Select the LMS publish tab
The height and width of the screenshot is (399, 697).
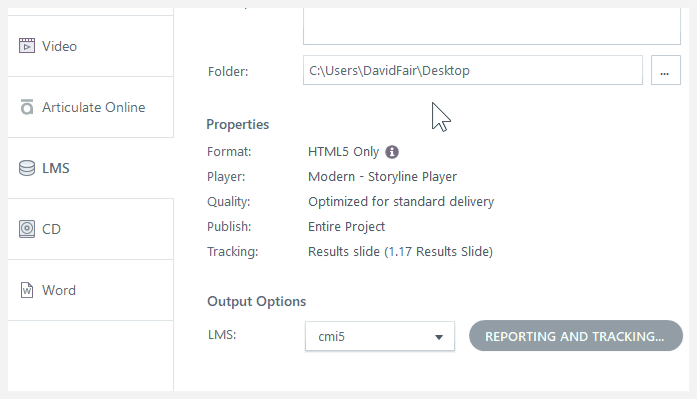(x=91, y=168)
